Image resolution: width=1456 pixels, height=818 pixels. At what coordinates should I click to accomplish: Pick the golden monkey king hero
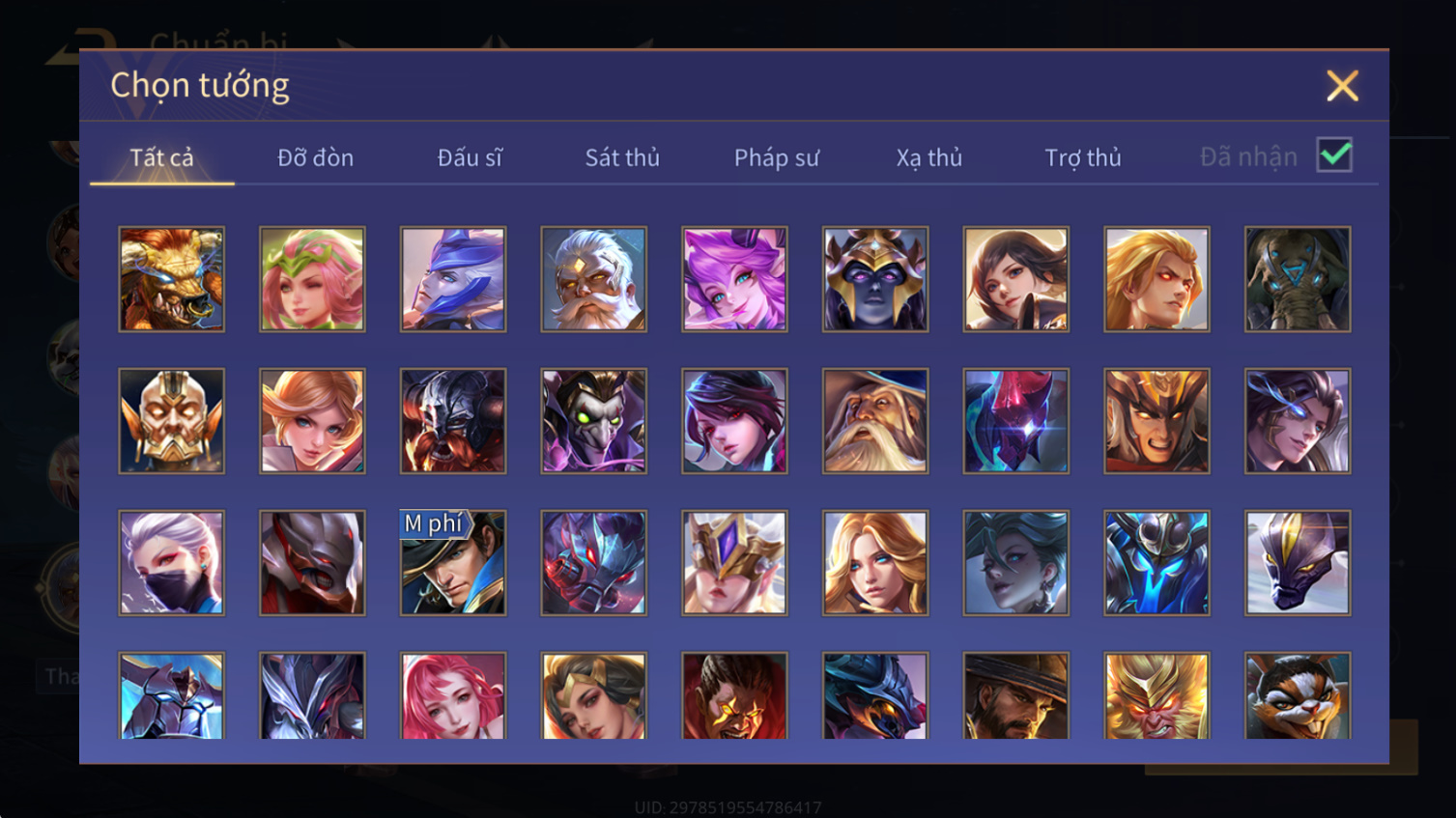(x=1156, y=695)
